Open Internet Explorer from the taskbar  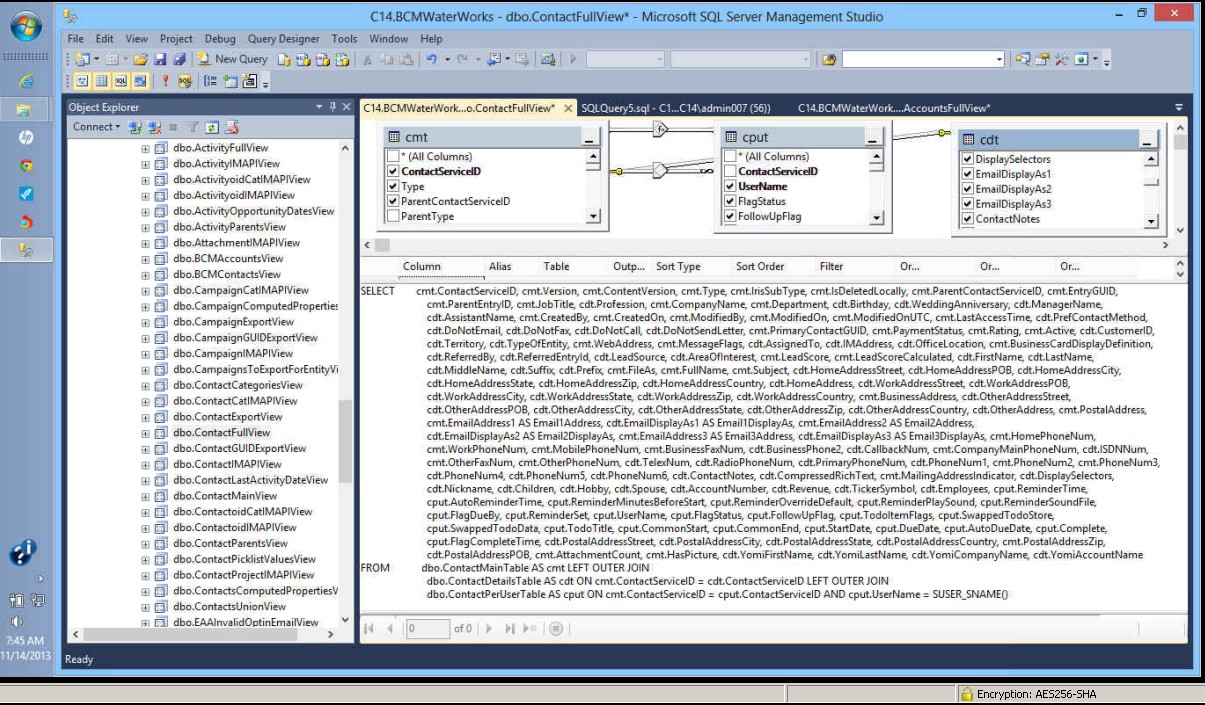[25, 81]
